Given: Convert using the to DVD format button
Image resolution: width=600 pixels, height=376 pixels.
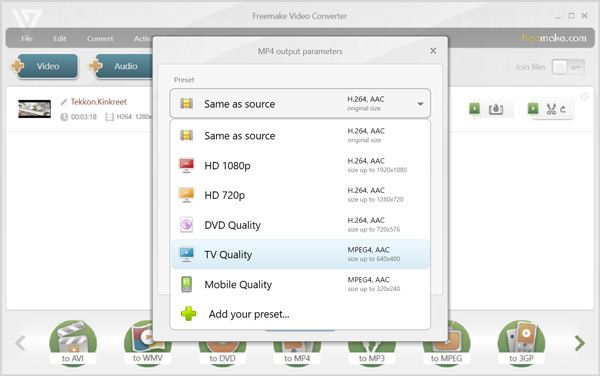Looking at the screenshot, I should tap(222, 355).
